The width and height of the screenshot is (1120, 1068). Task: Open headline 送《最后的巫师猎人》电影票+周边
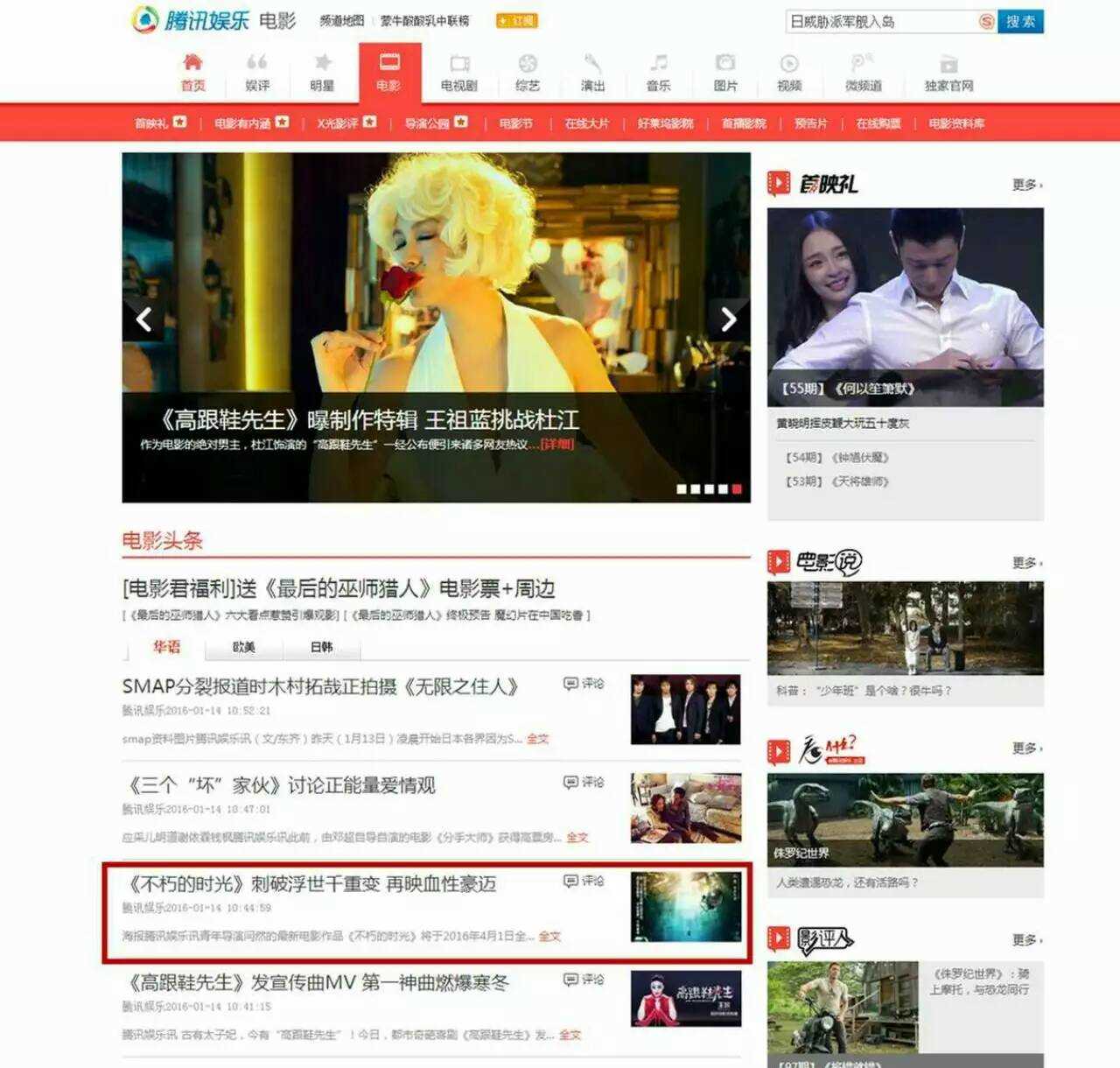pos(339,588)
